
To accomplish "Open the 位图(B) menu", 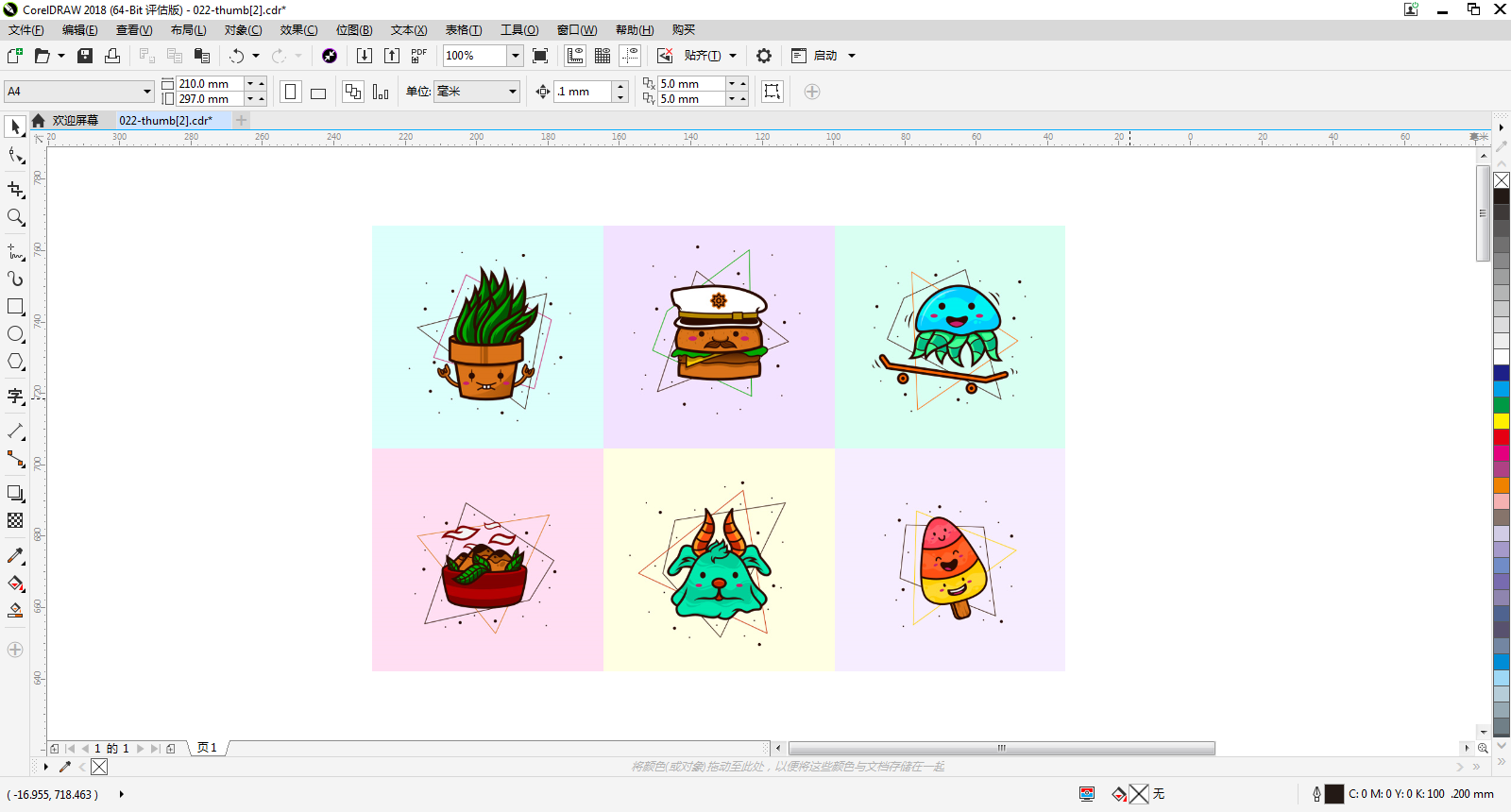I will pyautogui.click(x=354, y=30).
